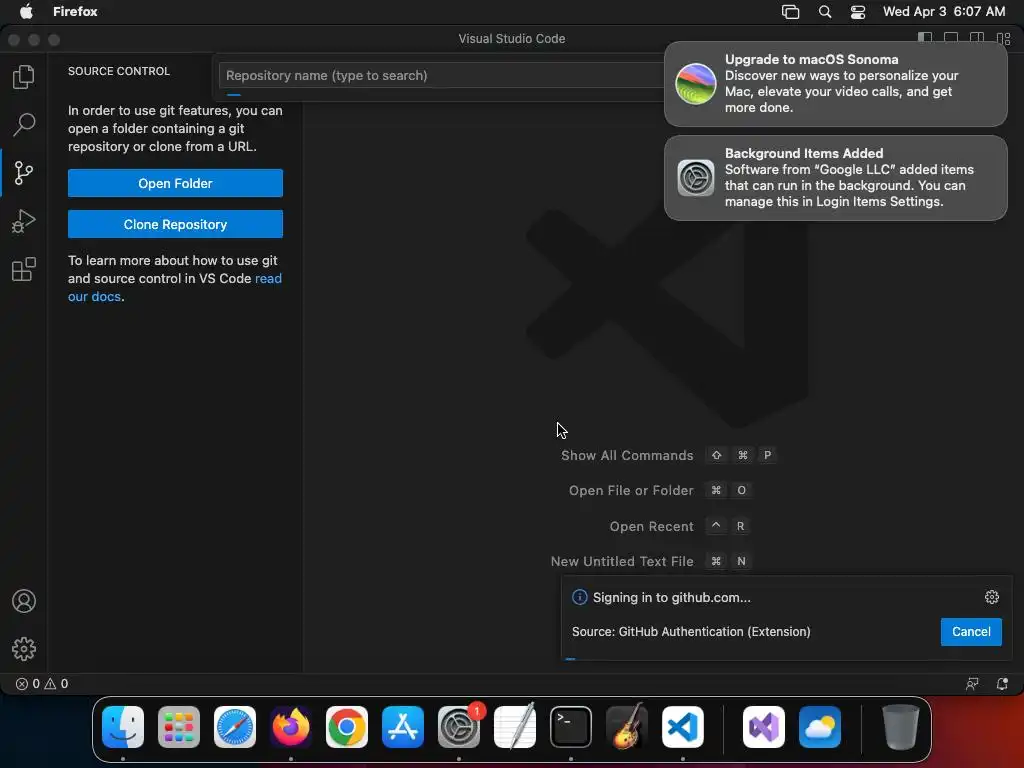Open the Run and Debug view
1024x768 pixels.
[x=24, y=221]
